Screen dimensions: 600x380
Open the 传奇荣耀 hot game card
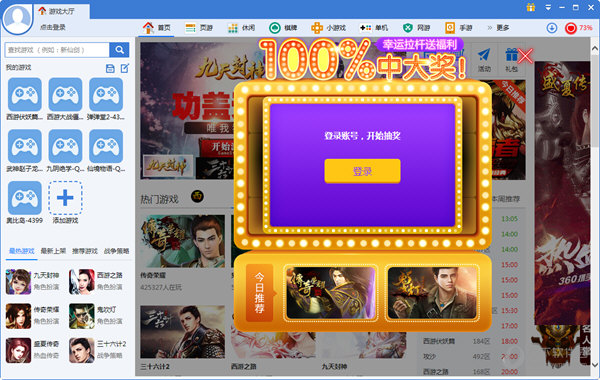[183, 241]
